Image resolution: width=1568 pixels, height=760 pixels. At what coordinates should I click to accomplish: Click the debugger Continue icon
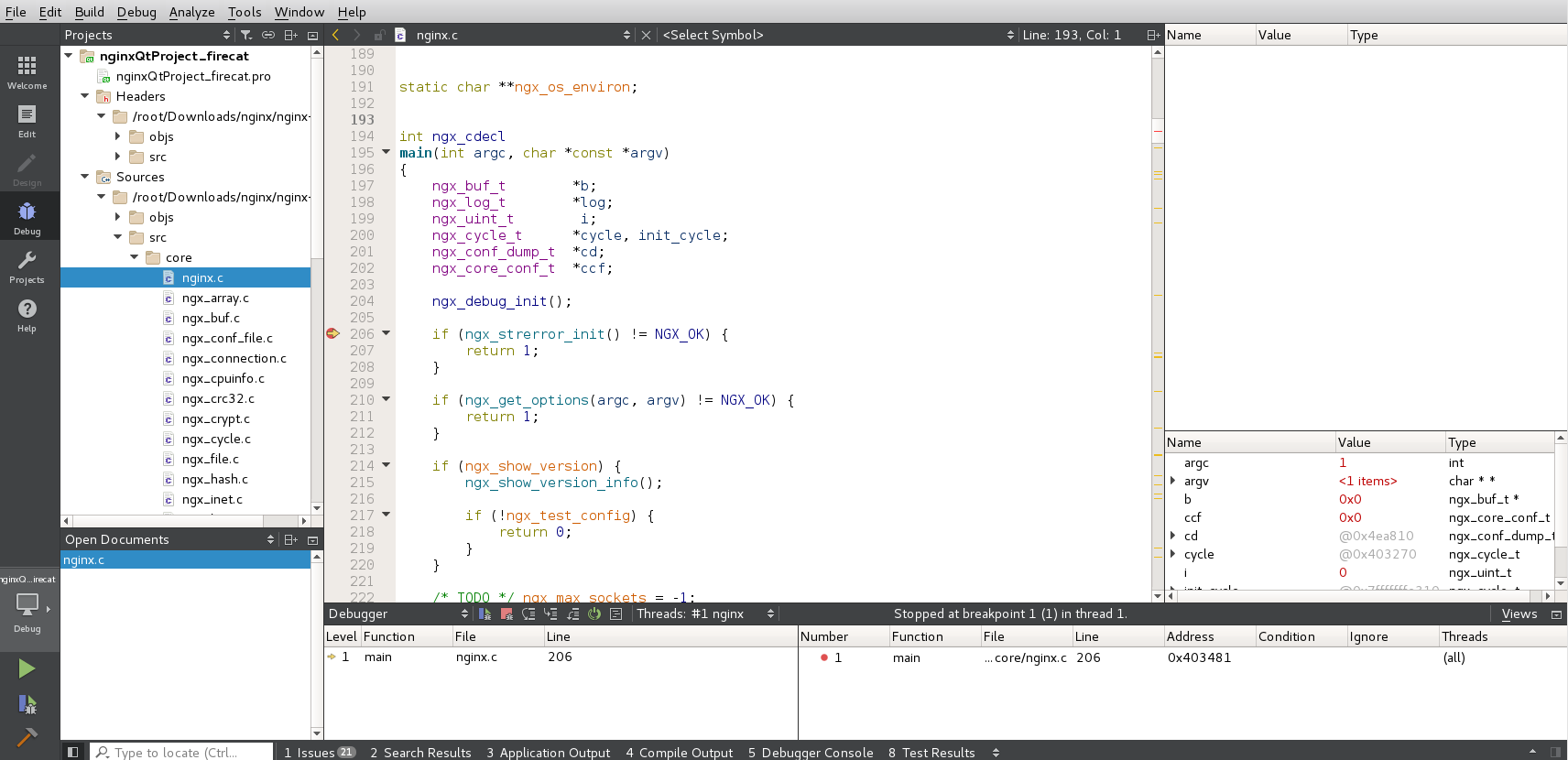[485, 613]
